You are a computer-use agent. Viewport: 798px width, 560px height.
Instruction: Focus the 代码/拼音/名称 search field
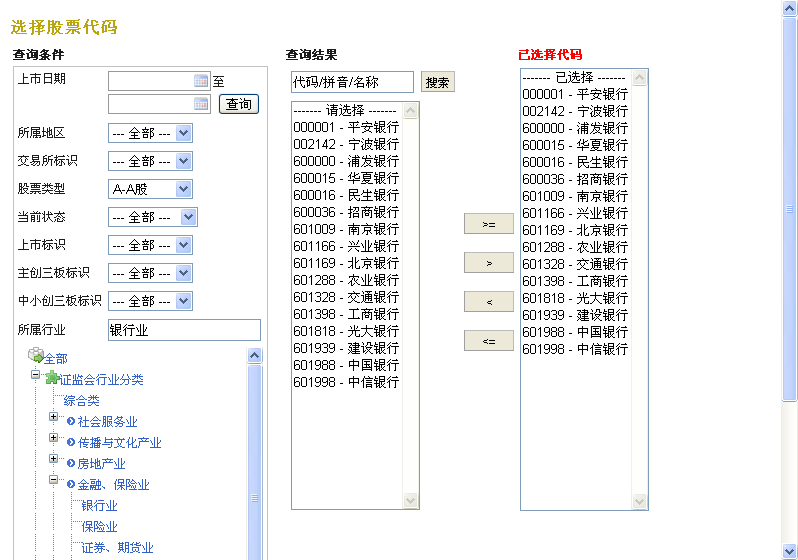pyautogui.click(x=352, y=82)
